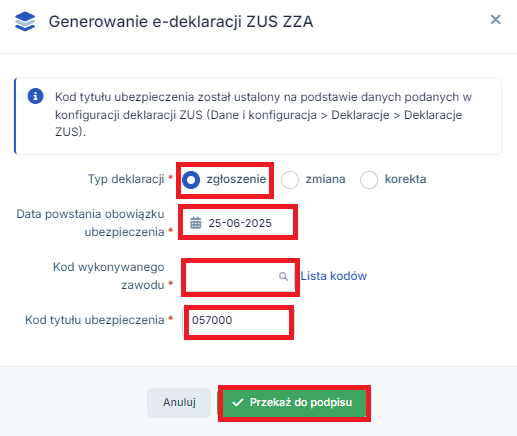Click the Kod wykonywanego zawodu label
This screenshot has width=517, height=436.
[109, 276]
